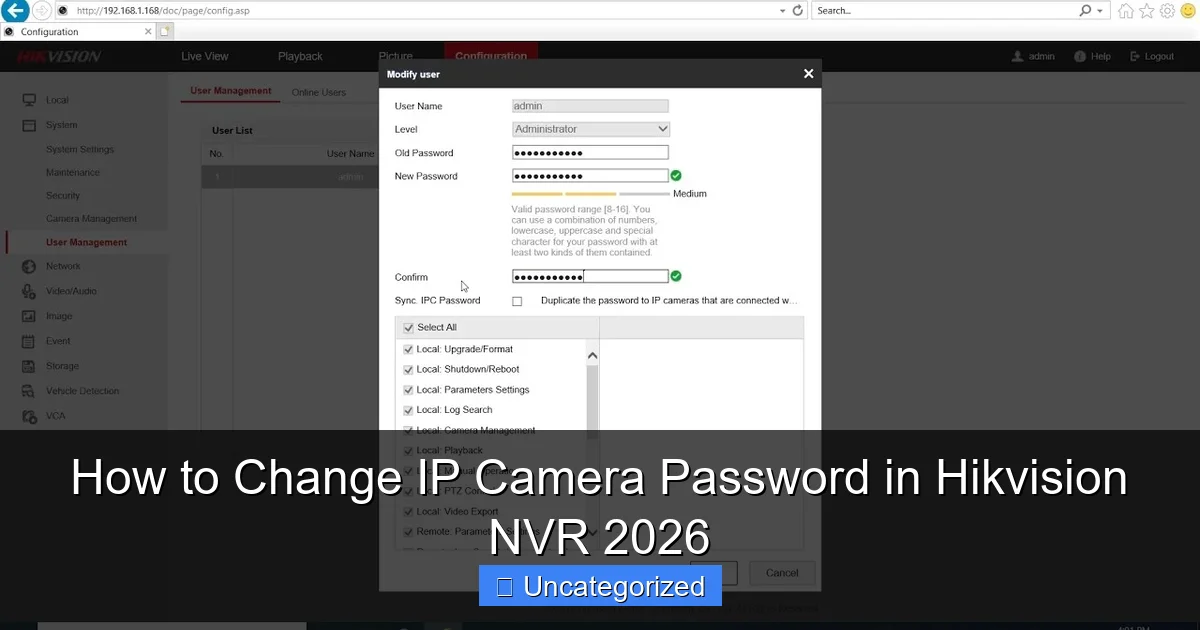Click the password strength Medium indicator
This screenshot has width=1200, height=630.
(x=690, y=194)
